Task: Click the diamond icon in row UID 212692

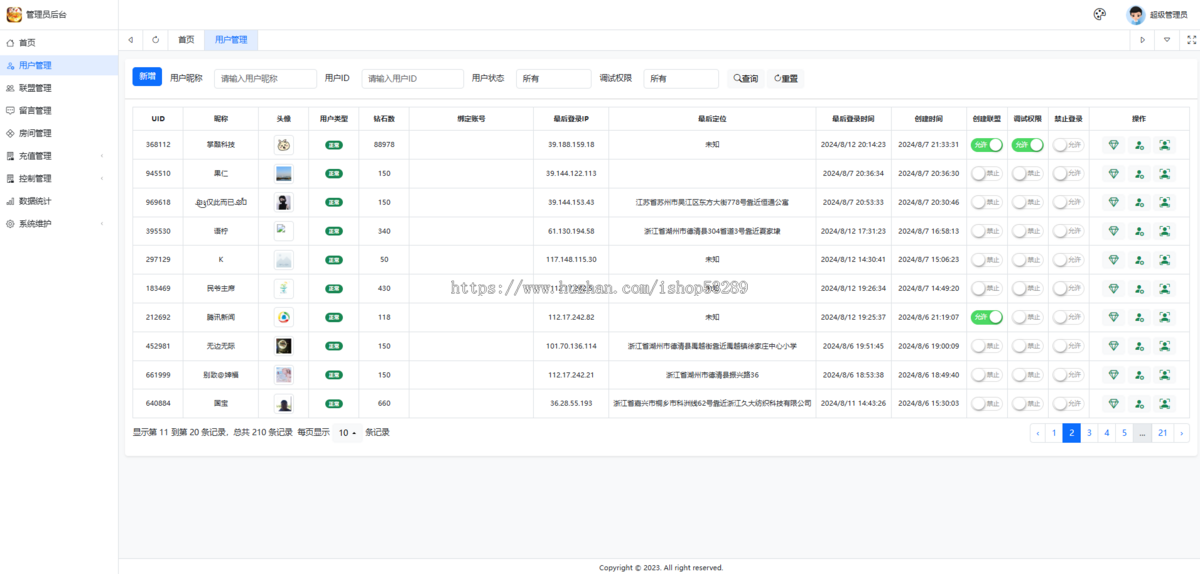Action: click(x=1114, y=317)
